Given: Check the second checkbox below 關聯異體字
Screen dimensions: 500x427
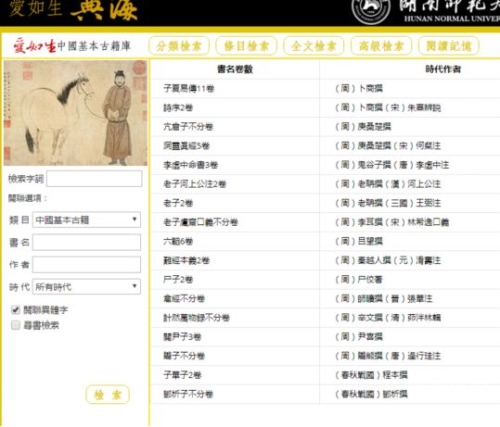Looking at the screenshot, I should pos(15,325).
